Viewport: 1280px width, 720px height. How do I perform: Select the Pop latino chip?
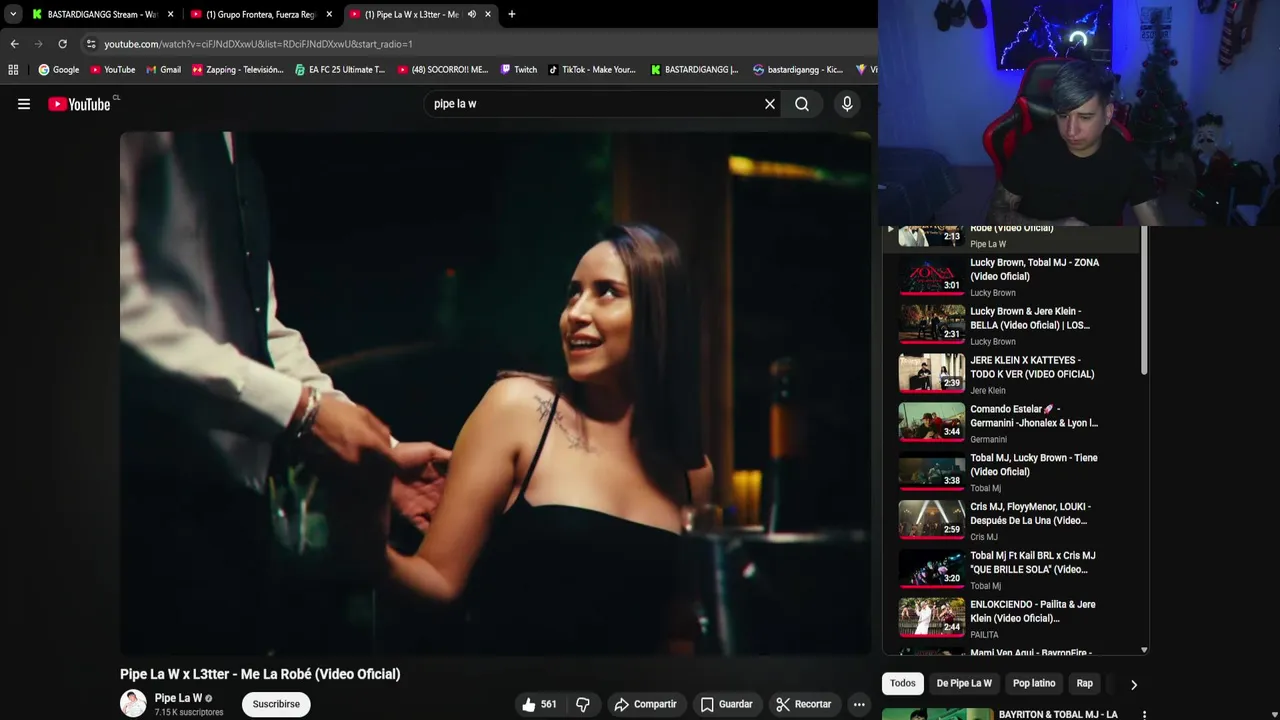point(1034,684)
